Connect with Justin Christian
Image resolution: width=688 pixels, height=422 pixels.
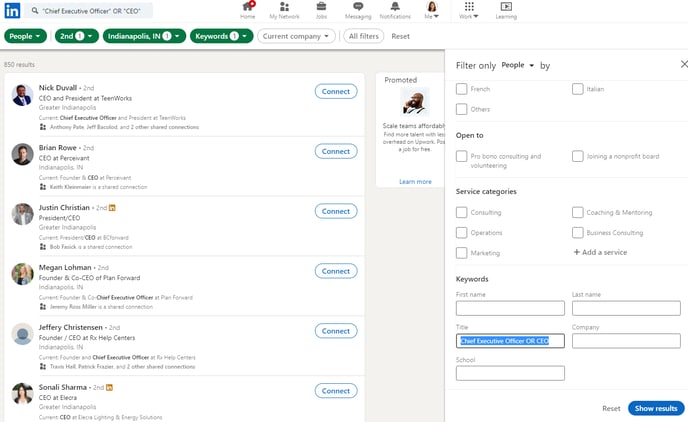tap(336, 211)
